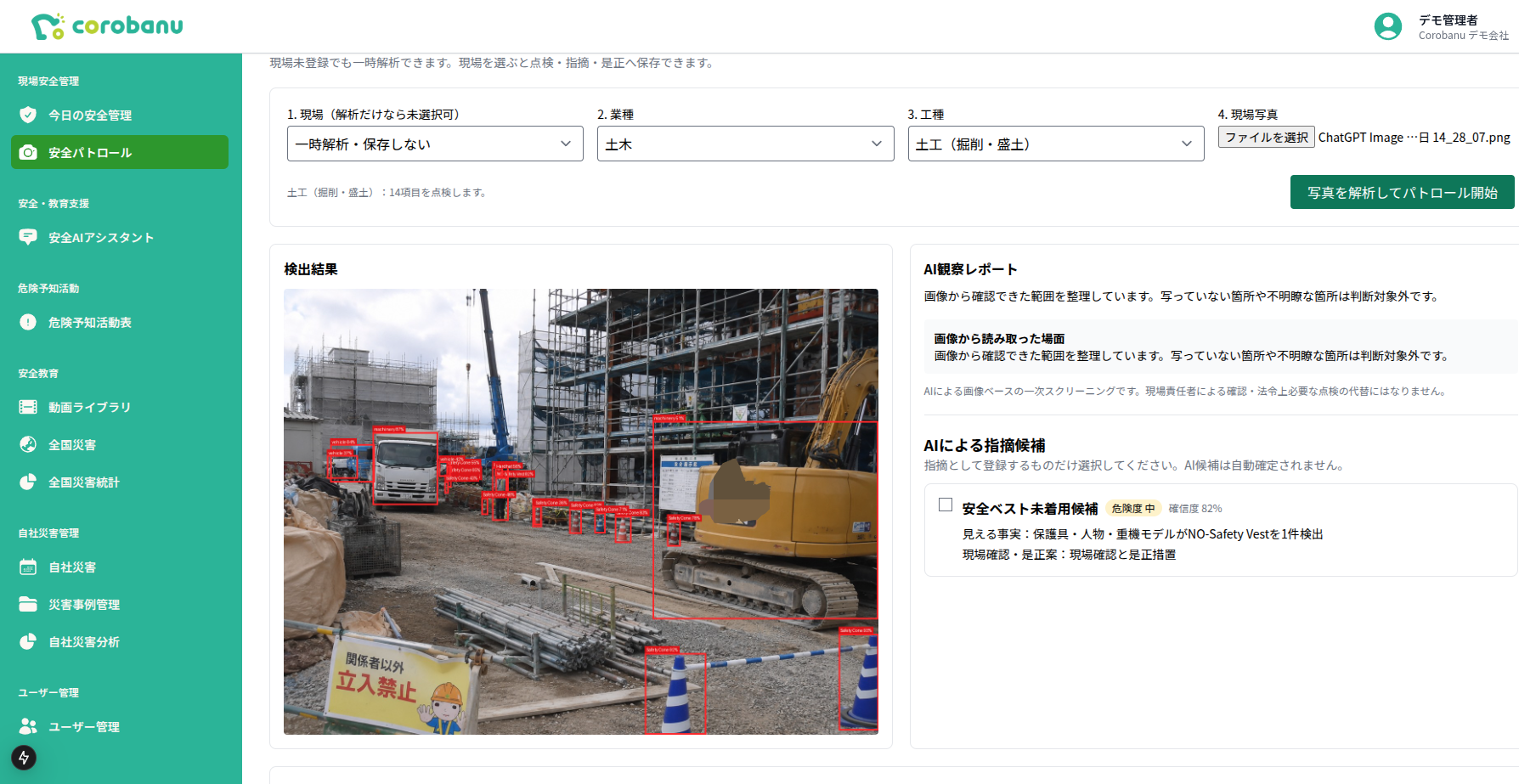The height and width of the screenshot is (784, 1519).
Task: Click the 確信度 82% text
Action: click(x=1195, y=509)
